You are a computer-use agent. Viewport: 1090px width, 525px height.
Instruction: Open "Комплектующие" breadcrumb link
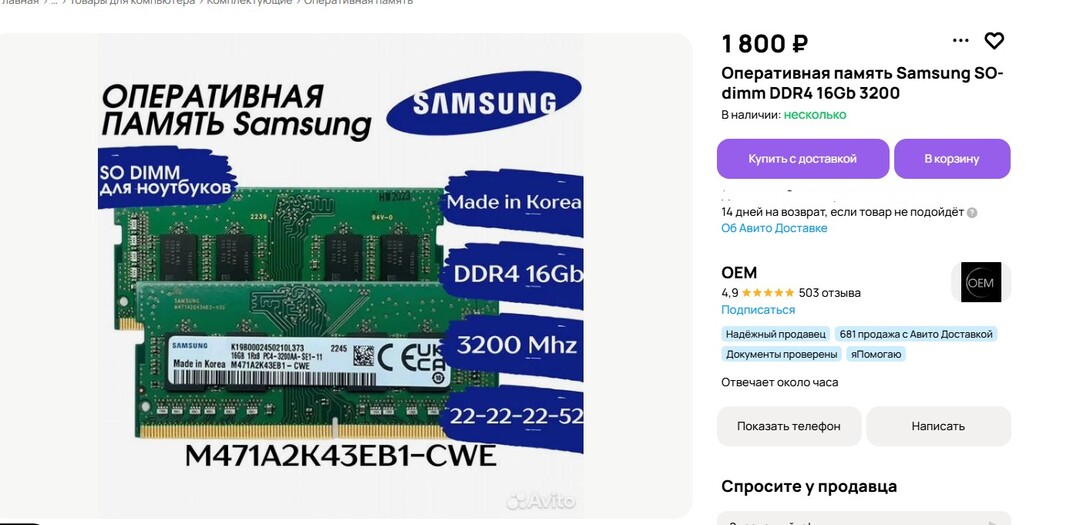coord(250,3)
